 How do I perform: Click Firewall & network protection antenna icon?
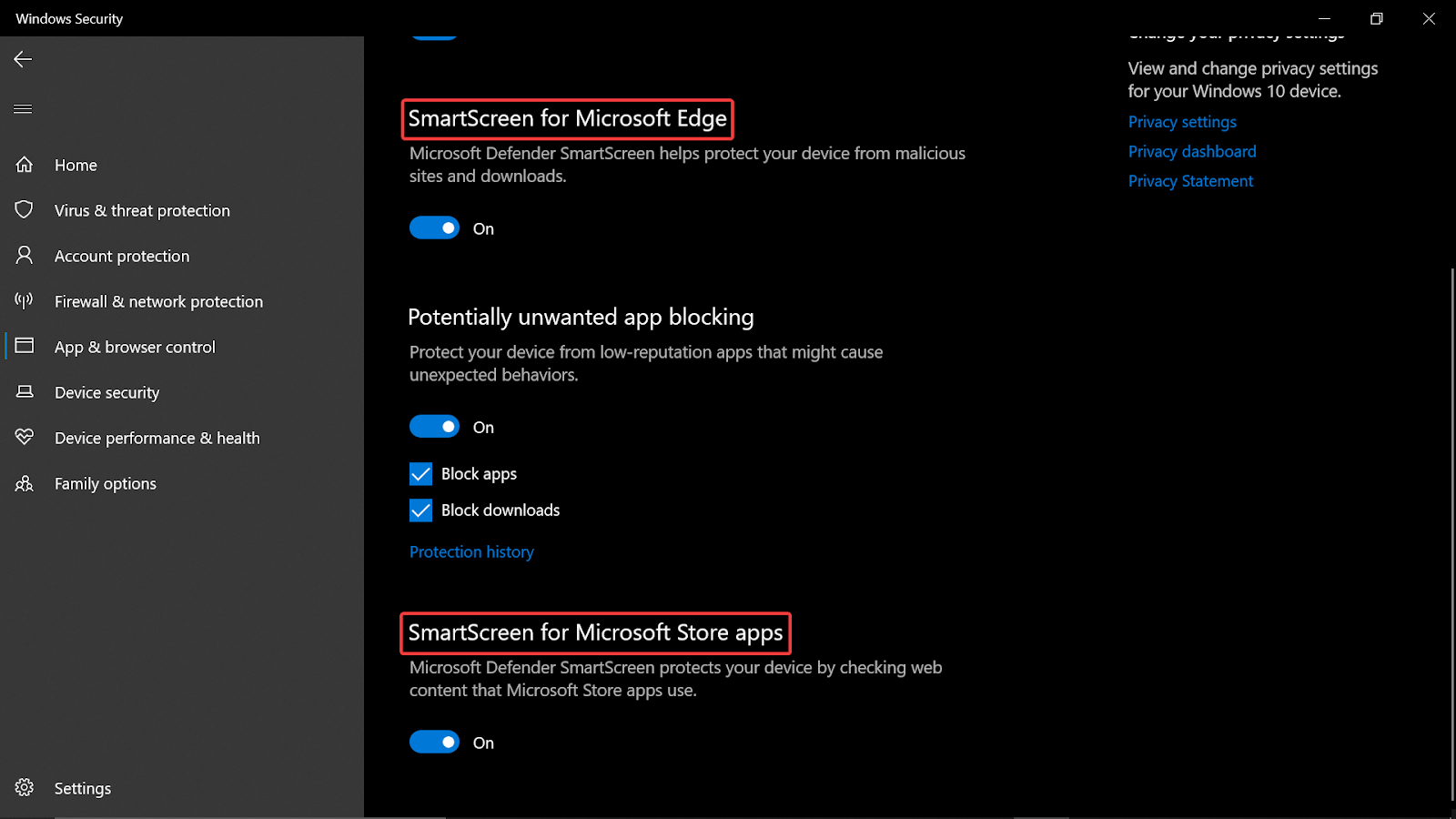(x=25, y=301)
